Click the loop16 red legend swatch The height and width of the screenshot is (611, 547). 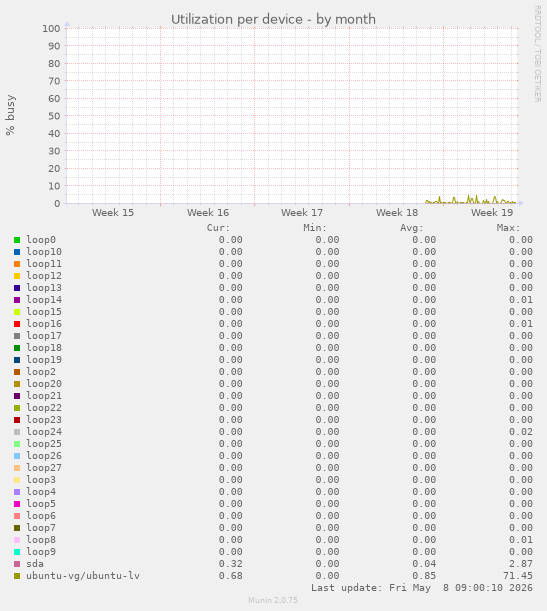(17, 324)
